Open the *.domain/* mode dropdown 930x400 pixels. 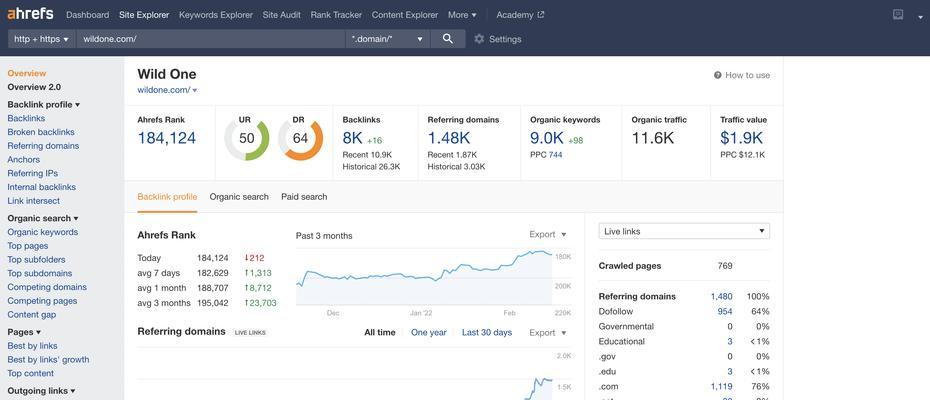tap(388, 39)
